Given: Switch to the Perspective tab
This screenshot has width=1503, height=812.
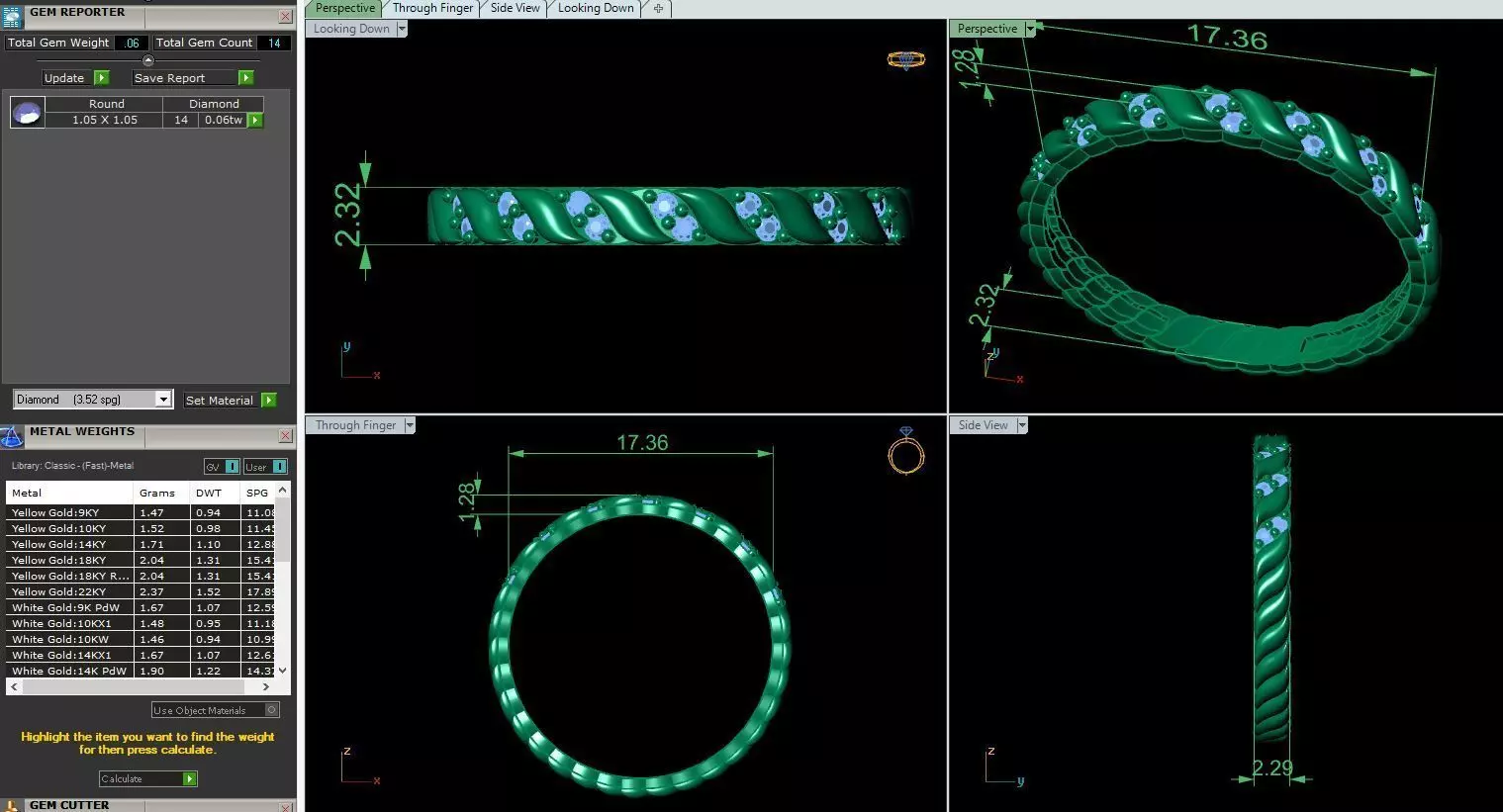Looking at the screenshot, I should point(344,8).
